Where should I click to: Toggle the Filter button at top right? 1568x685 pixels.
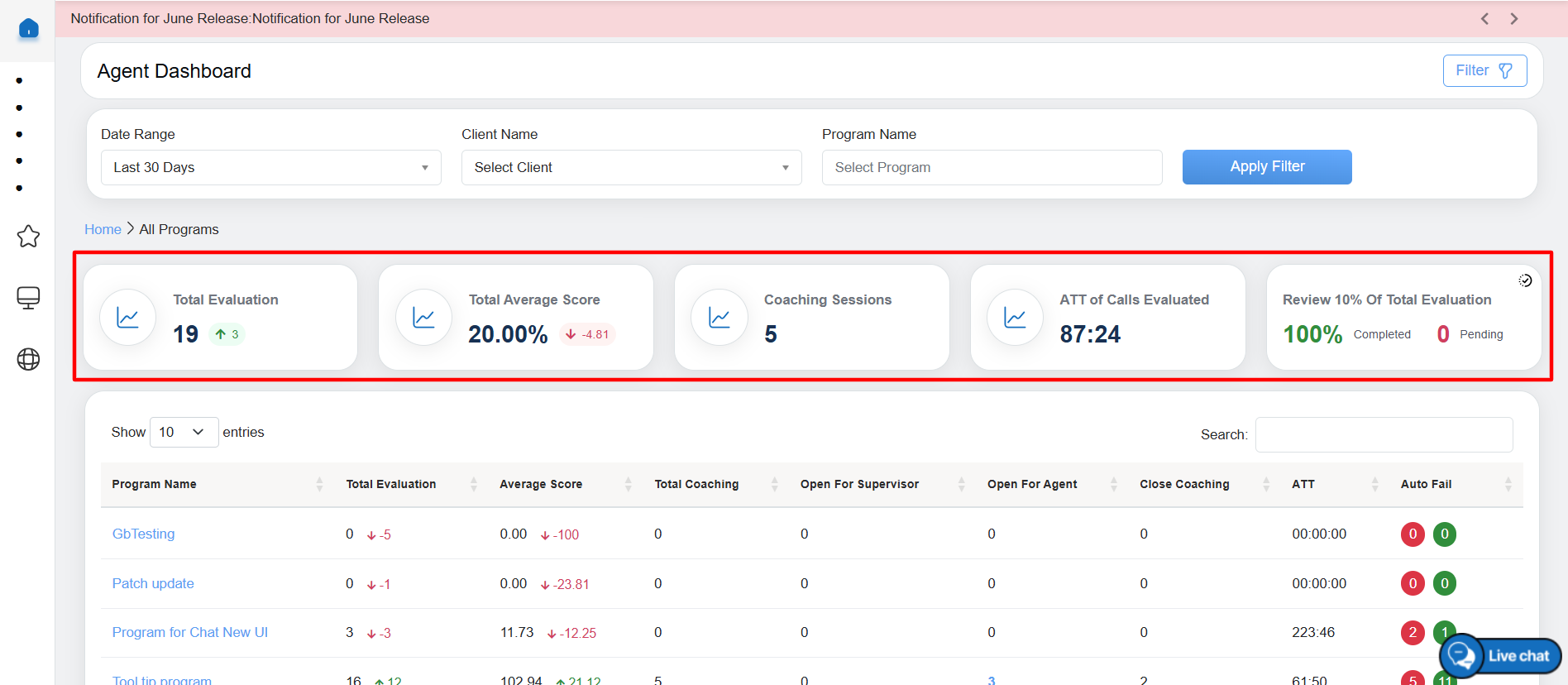pyautogui.click(x=1484, y=71)
